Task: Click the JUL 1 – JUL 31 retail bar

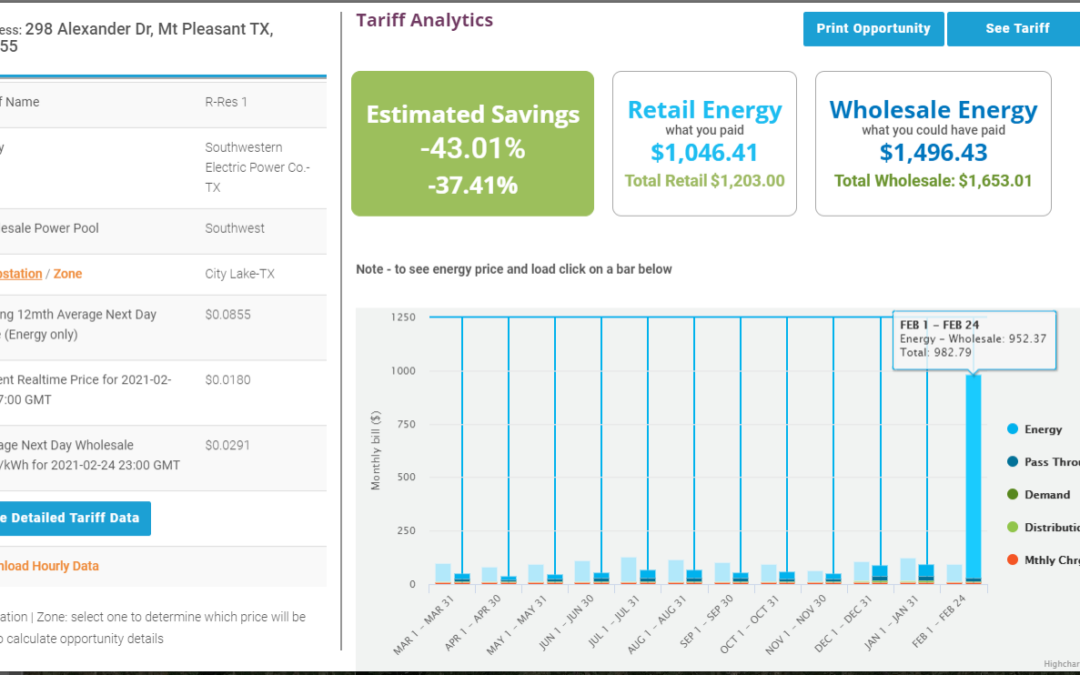Action: [x=629, y=570]
